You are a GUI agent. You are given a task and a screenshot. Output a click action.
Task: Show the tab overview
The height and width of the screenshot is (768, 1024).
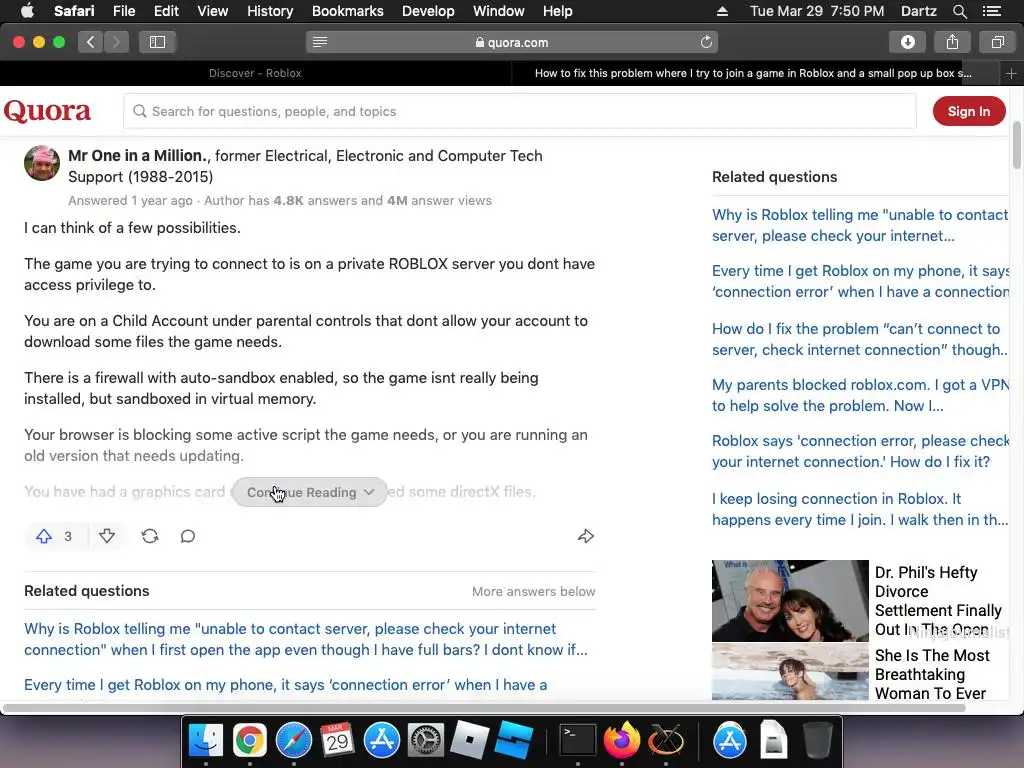997,42
